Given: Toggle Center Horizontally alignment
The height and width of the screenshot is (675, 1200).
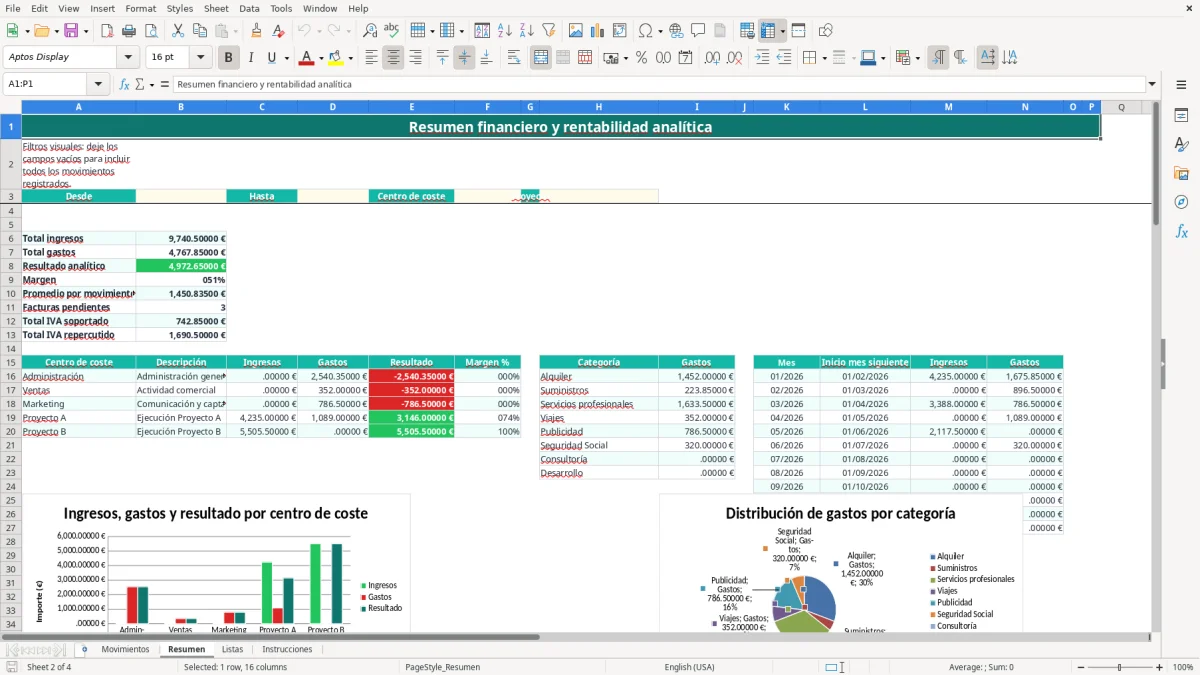Looking at the screenshot, I should pyautogui.click(x=393, y=57).
